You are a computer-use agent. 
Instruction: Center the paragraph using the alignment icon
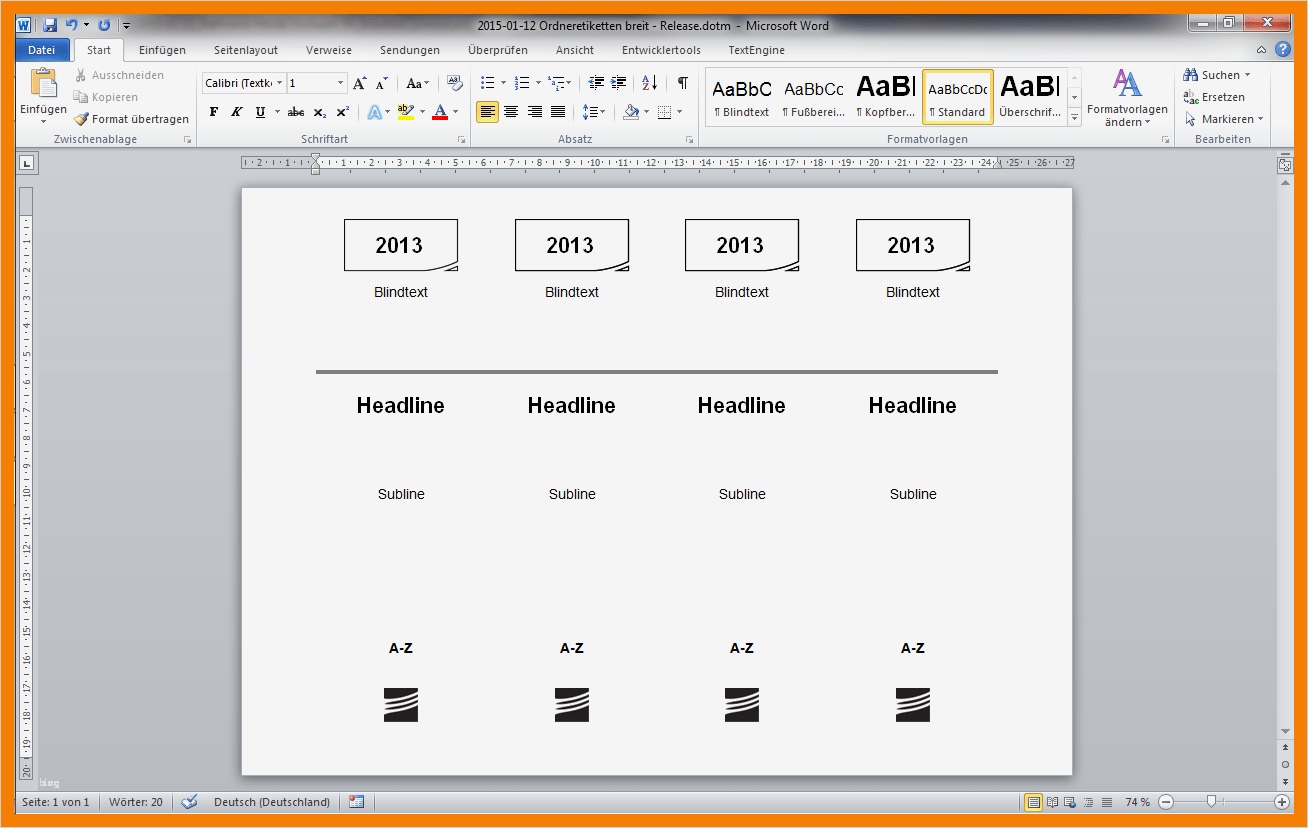point(511,111)
